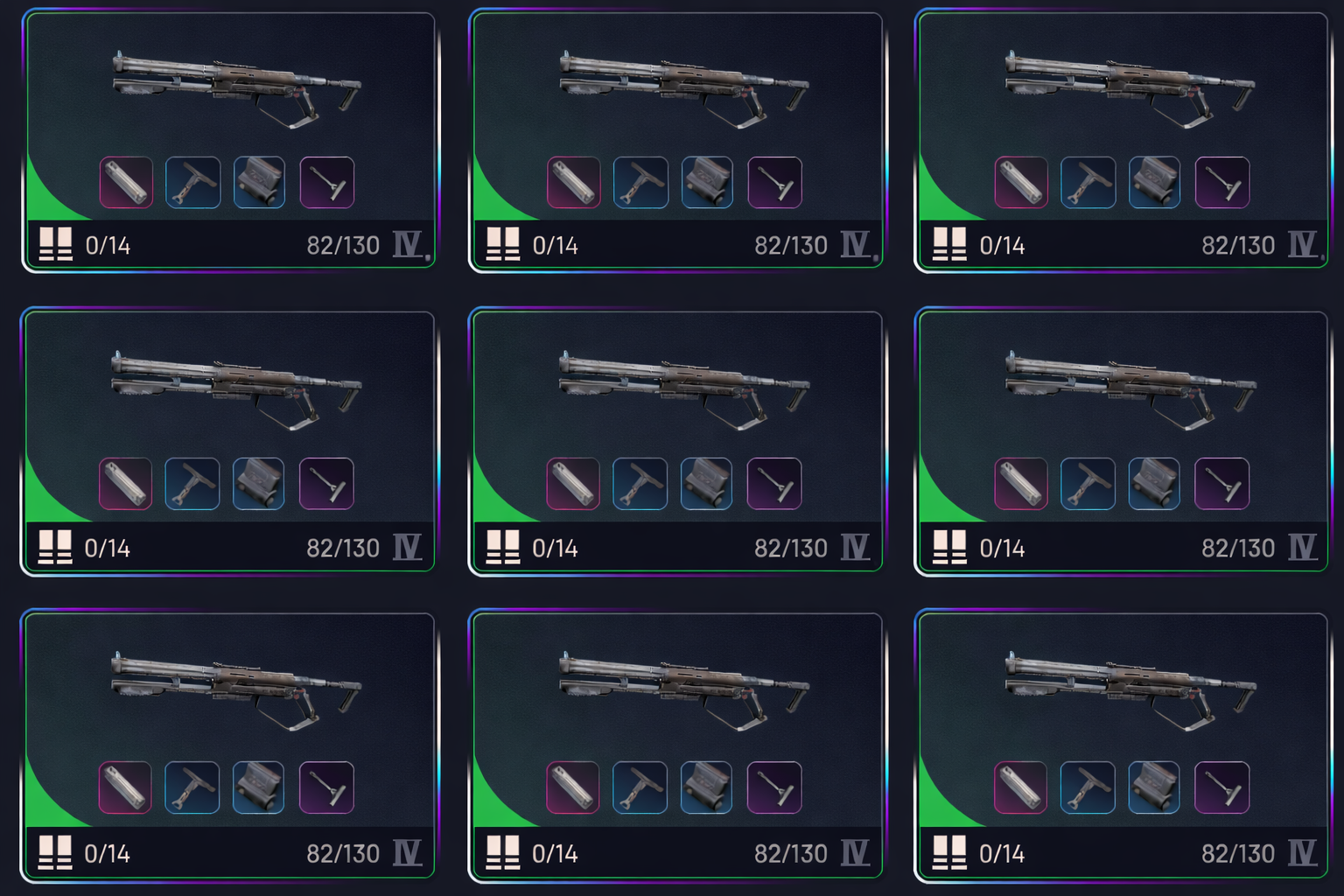Click tier IV badge on bottom-middle card
This screenshot has width=1344, height=896.
[855, 852]
